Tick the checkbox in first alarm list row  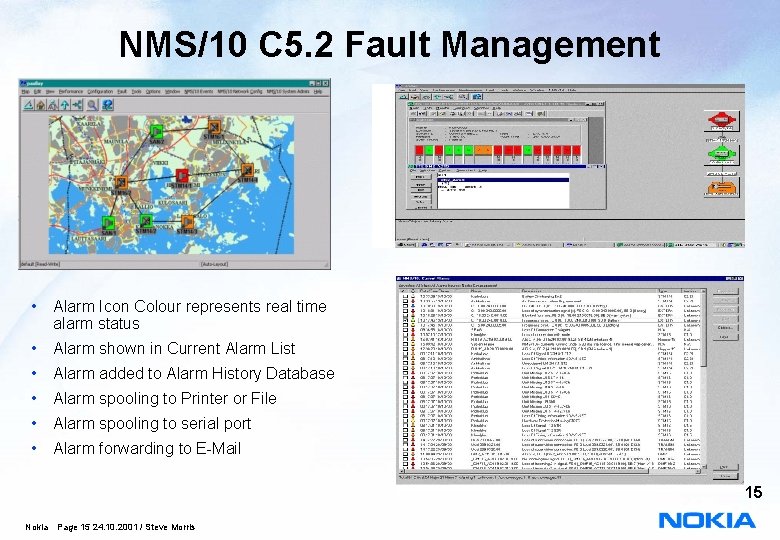click(x=405, y=296)
